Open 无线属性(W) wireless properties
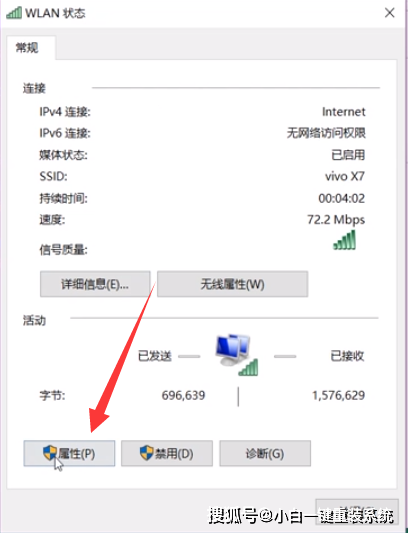Screen dimensions: 408x533 [233, 284]
